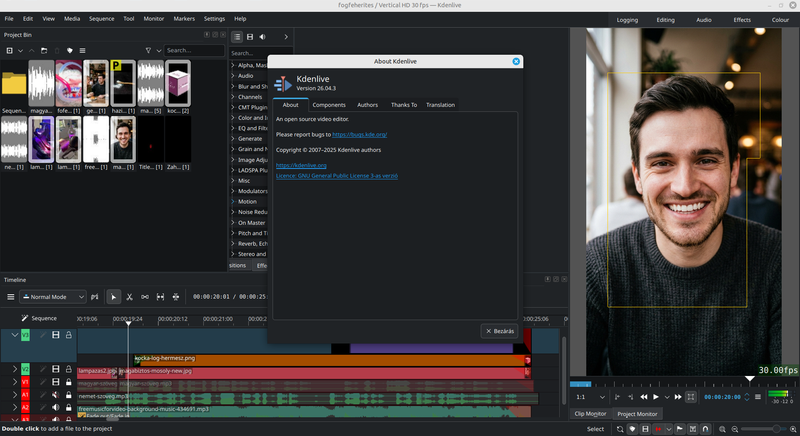This screenshot has width=800, height=436.
Task: Click the Sequence magic wand icon
Action: point(24,318)
